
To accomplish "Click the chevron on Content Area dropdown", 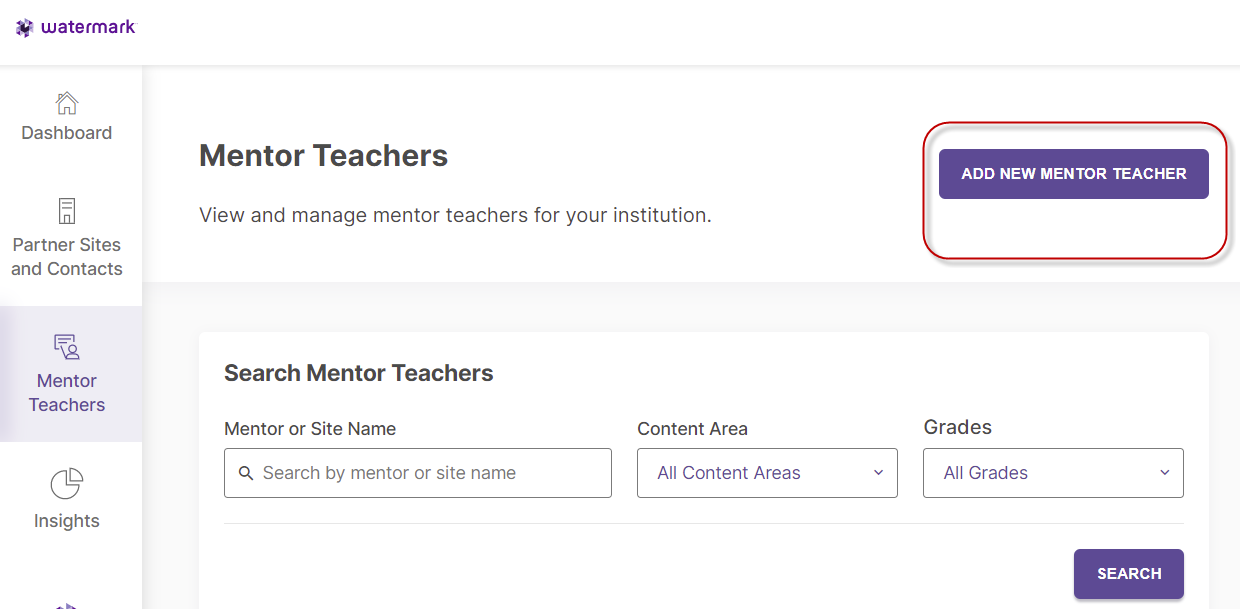I will (x=878, y=473).
